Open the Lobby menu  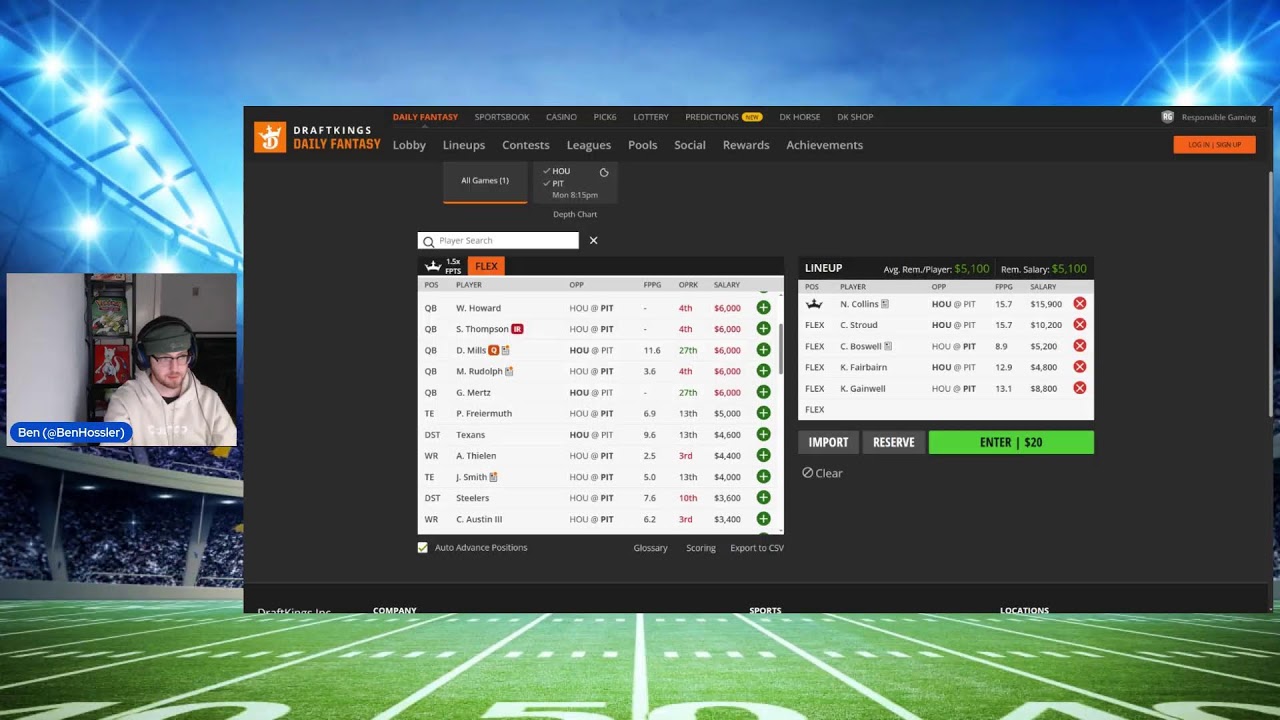coord(409,145)
